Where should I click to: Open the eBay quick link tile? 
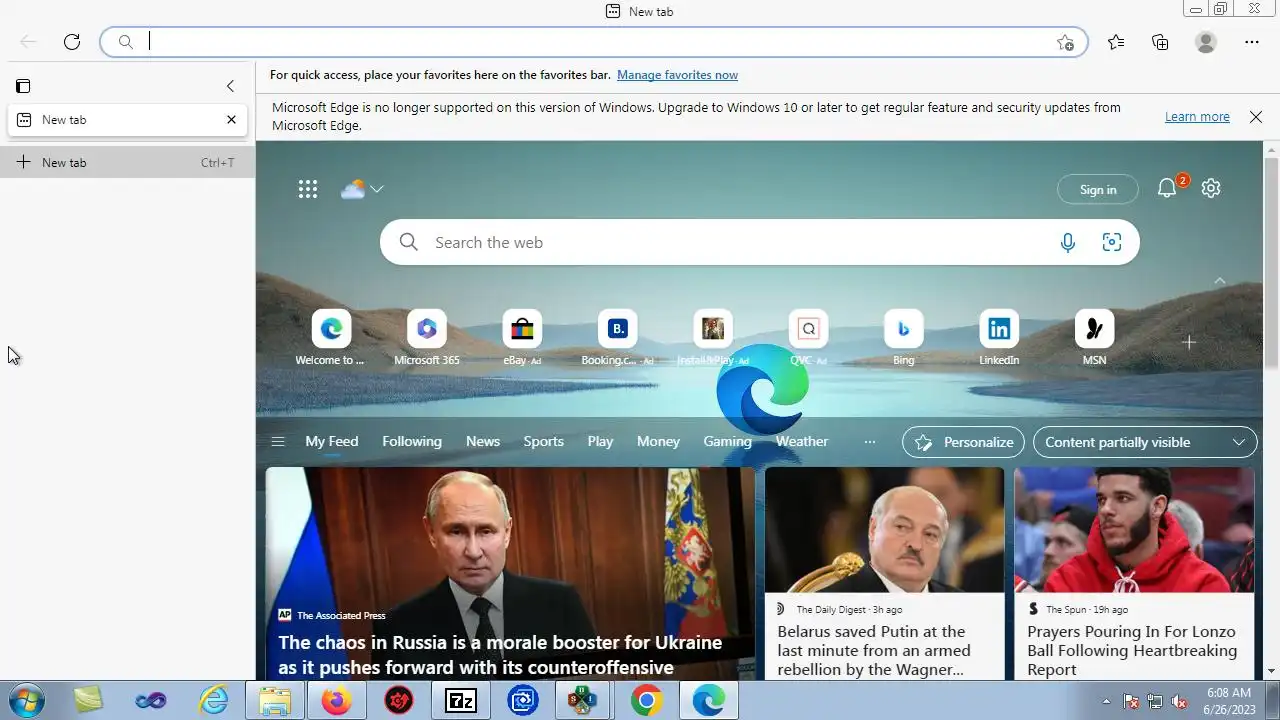[x=522, y=338]
